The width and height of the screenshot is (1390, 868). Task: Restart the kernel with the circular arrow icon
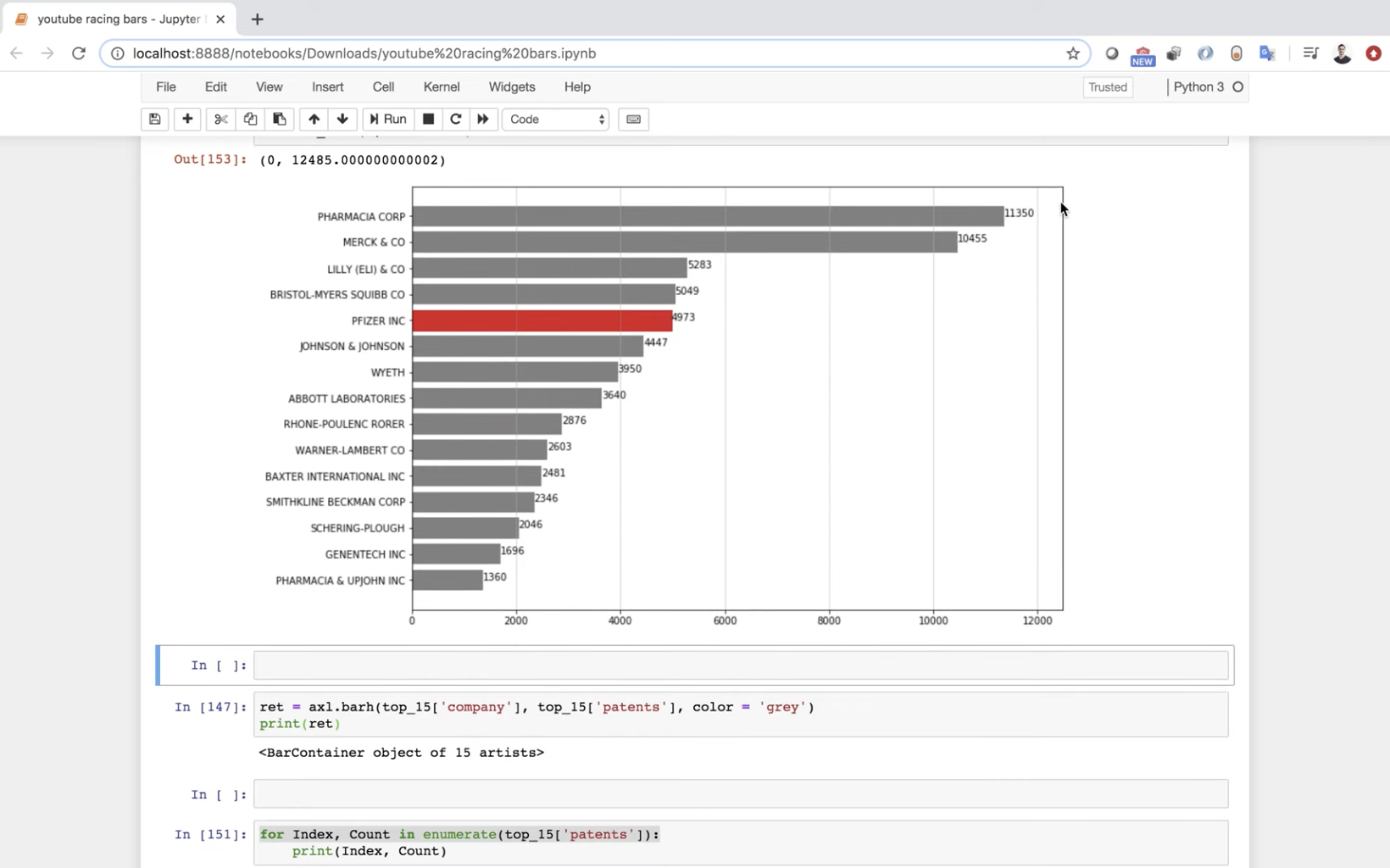pos(455,120)
